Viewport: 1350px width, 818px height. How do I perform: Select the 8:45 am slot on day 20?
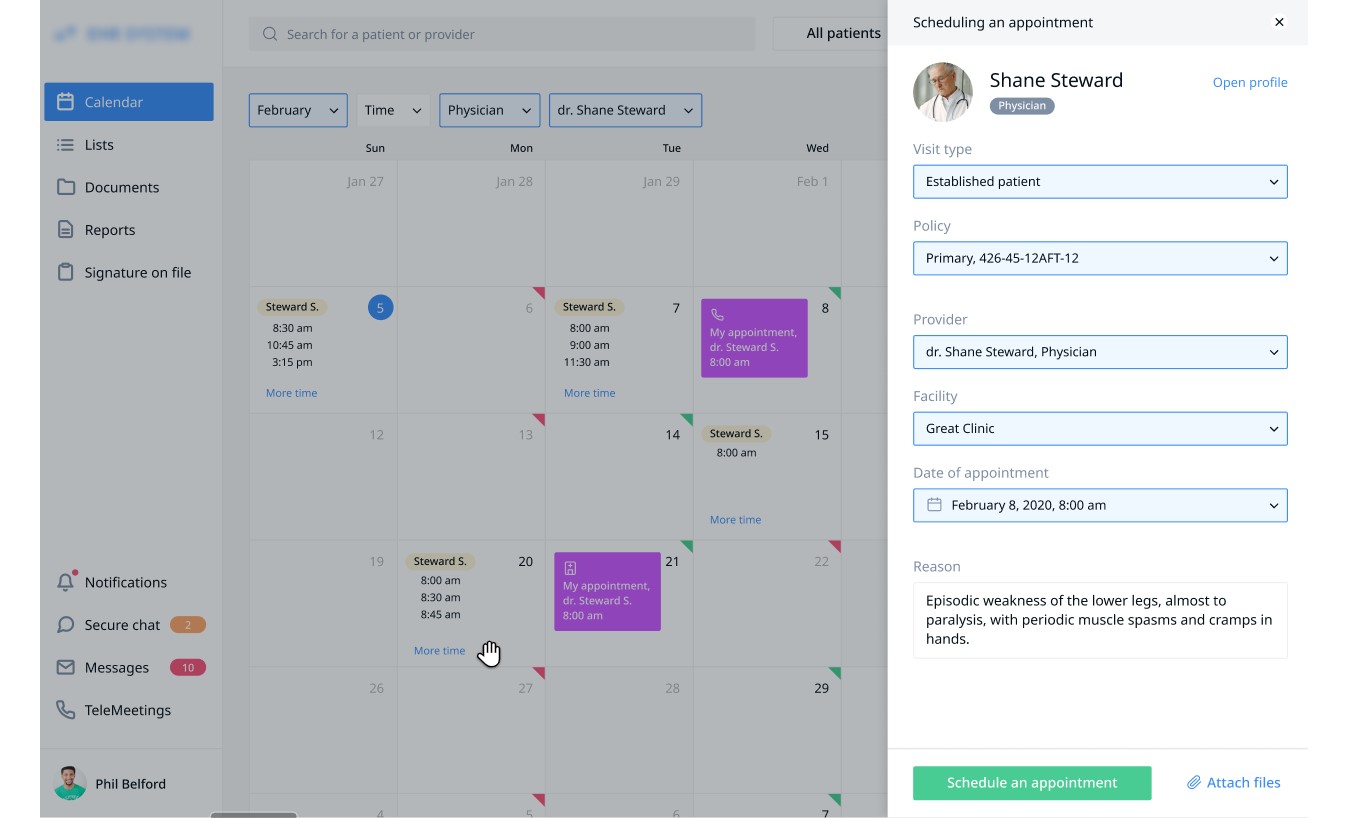(440, 615)
